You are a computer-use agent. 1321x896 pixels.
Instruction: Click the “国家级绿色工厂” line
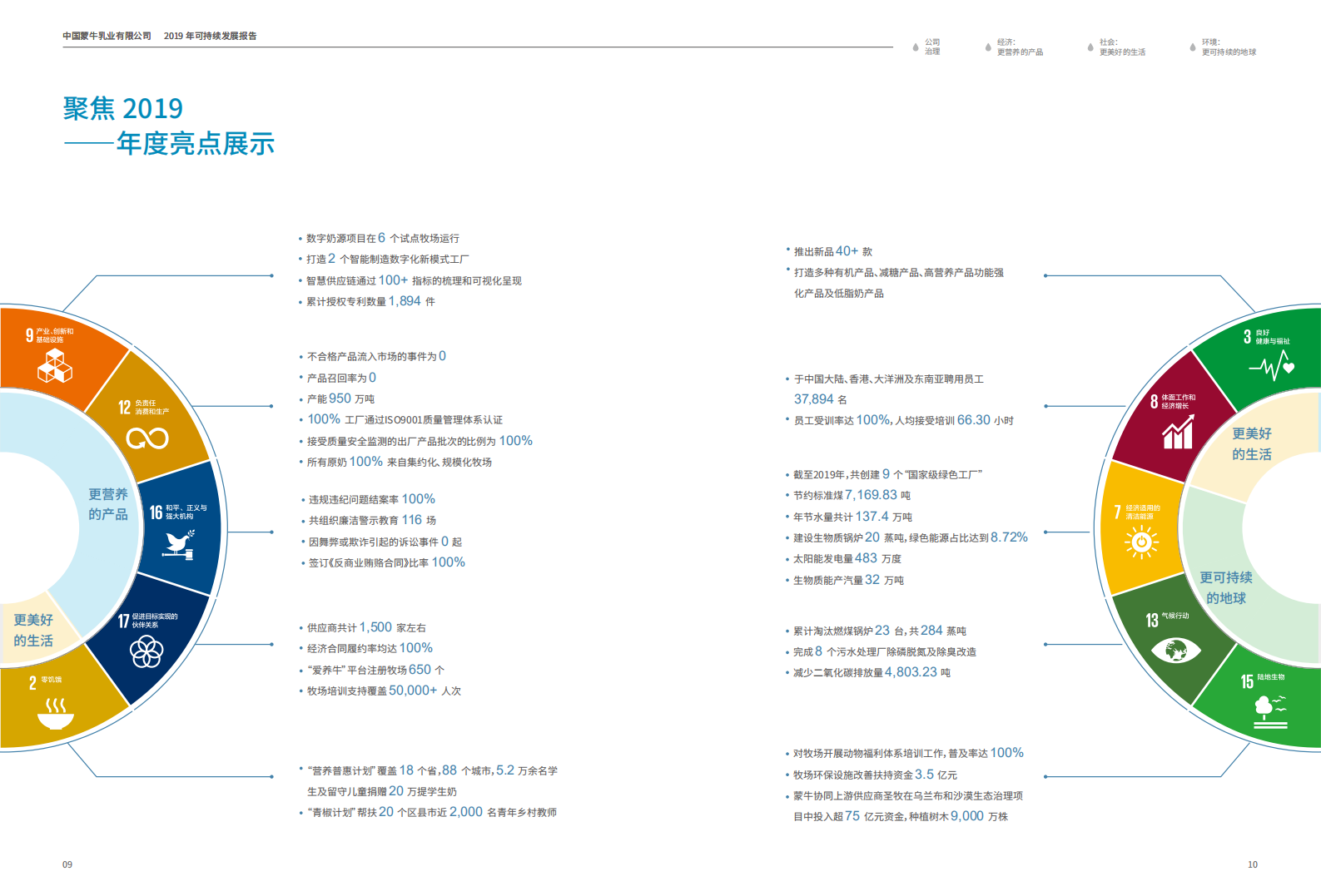887,474
